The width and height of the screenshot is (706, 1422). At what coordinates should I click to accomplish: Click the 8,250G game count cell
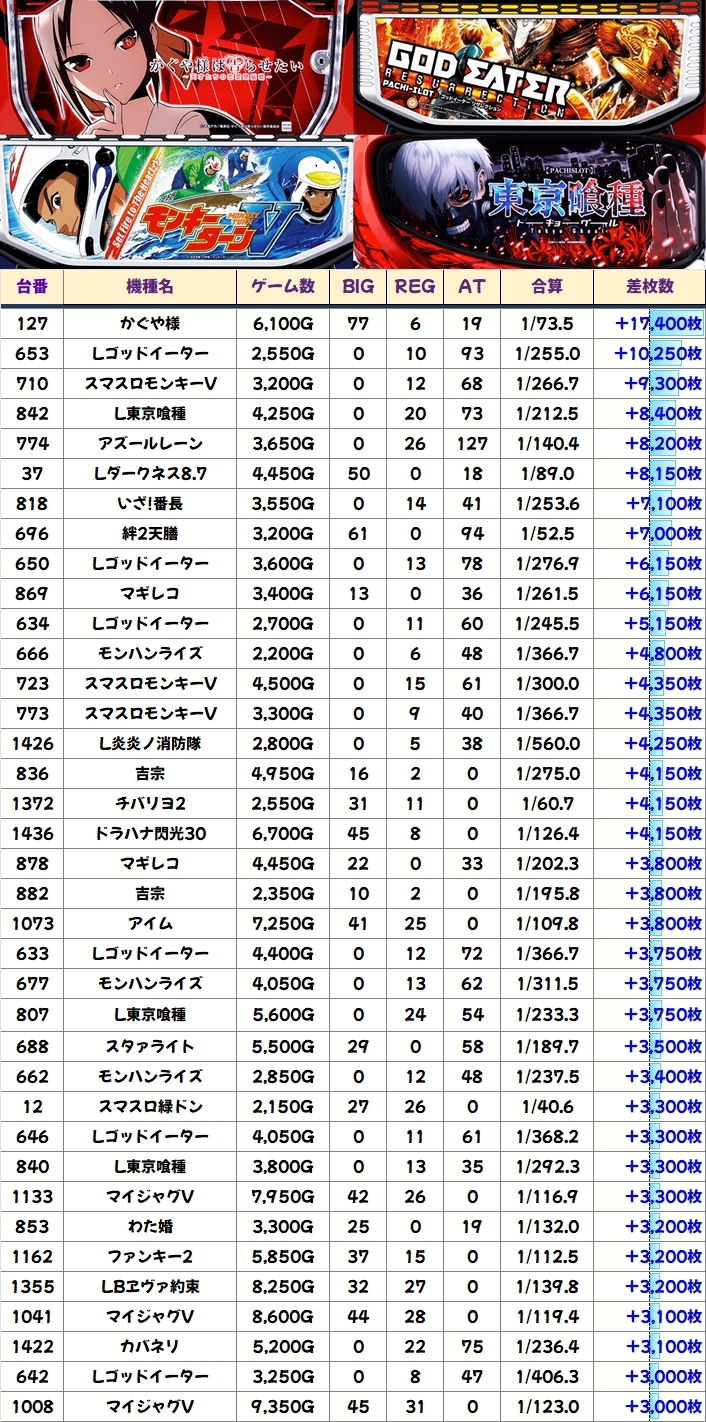point(283,1286)
